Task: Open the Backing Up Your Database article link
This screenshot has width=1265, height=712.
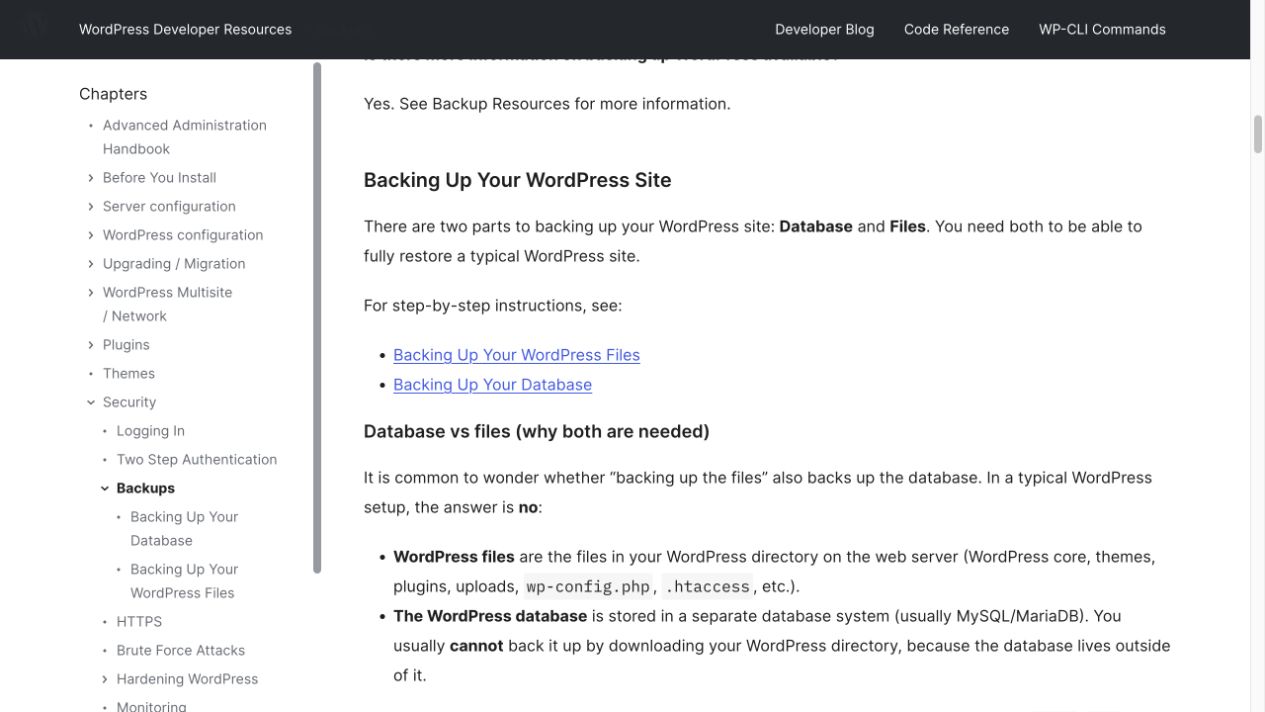Action: tap(492, 385)
